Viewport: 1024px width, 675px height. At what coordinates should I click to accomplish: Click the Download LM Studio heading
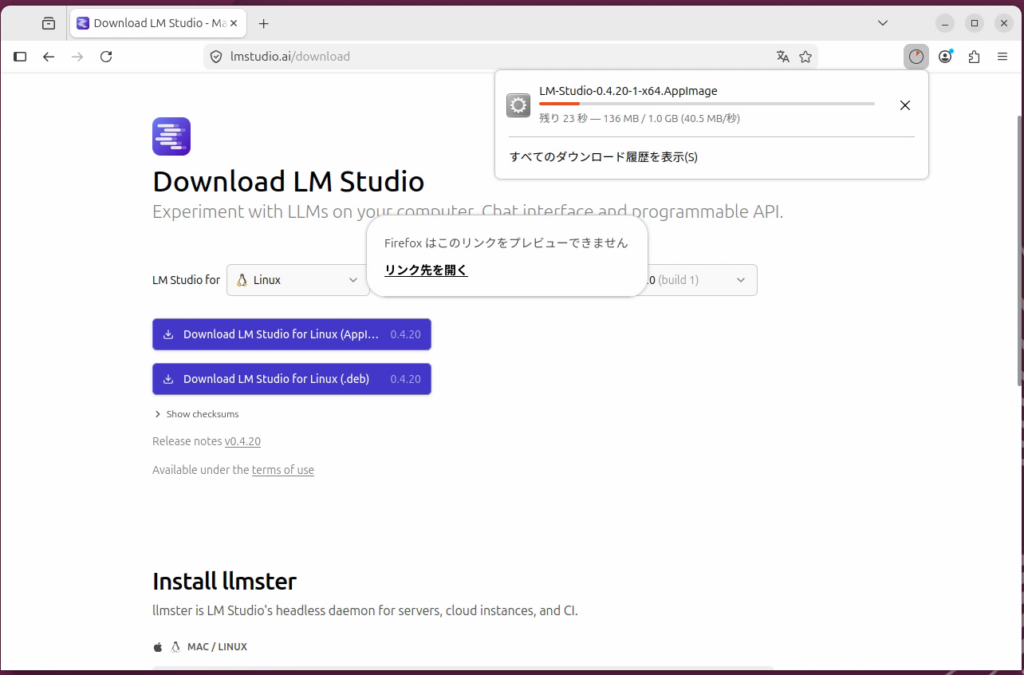(x=288, y=181)
